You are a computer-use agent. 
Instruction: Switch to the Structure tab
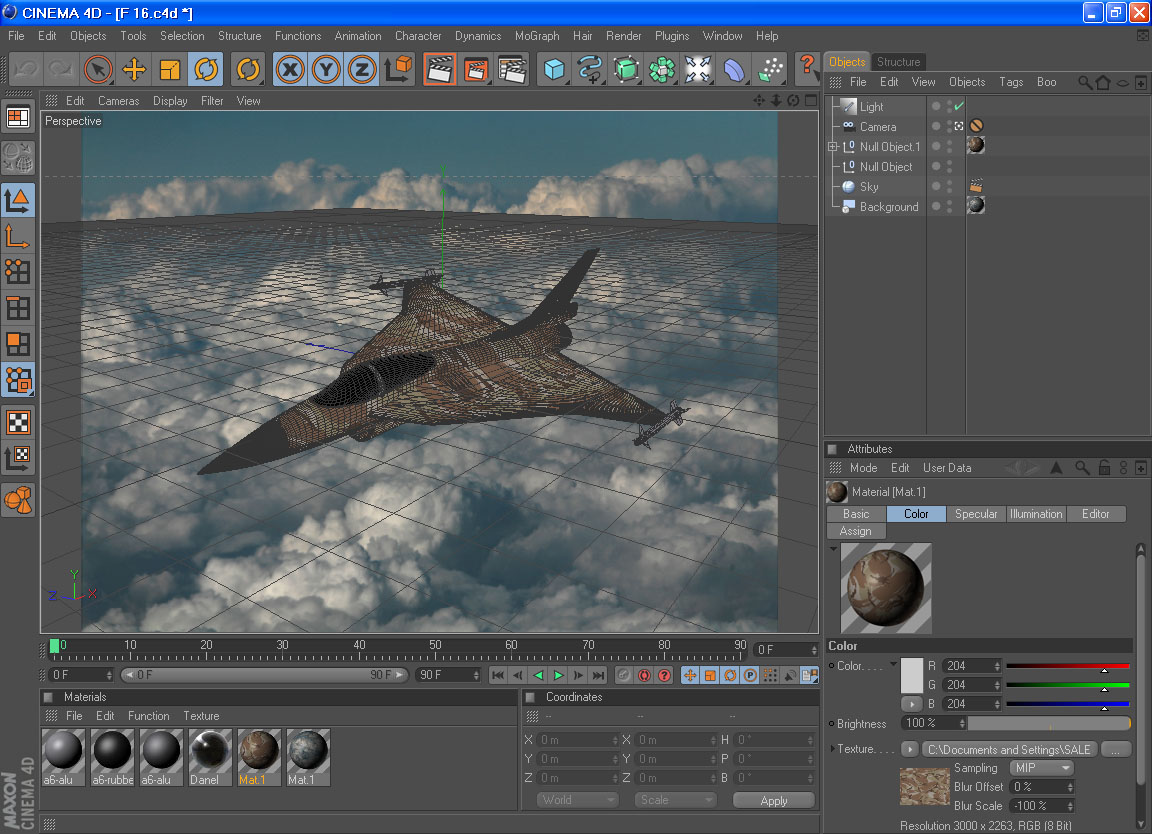[x=898, y=62]
